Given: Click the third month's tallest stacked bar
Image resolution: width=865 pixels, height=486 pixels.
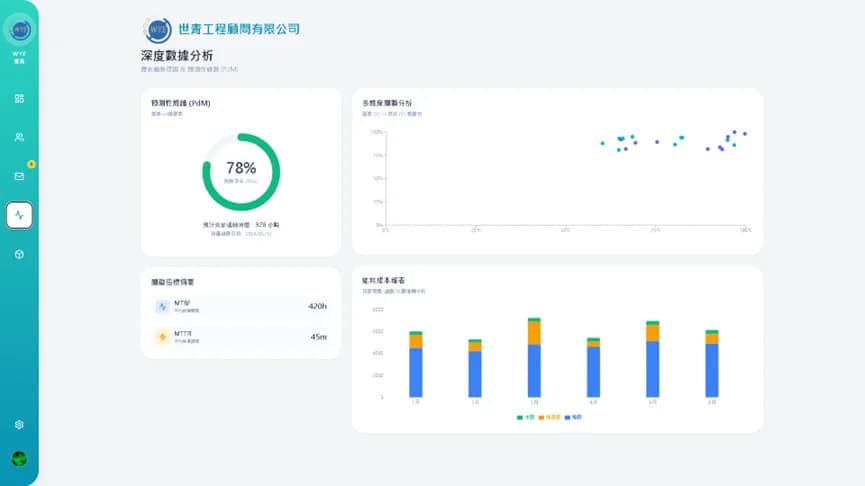Looking at the screenshot, I should click(x=534, y=357).
